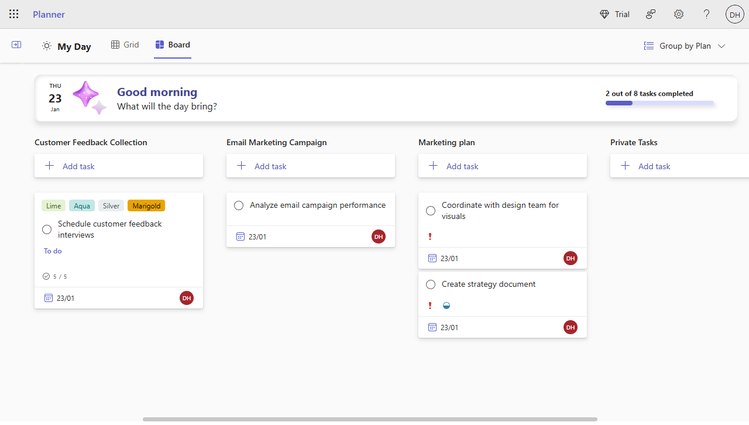Open the Help question mark icon
The height and width of the screenshot is (425, 749).
706,14
